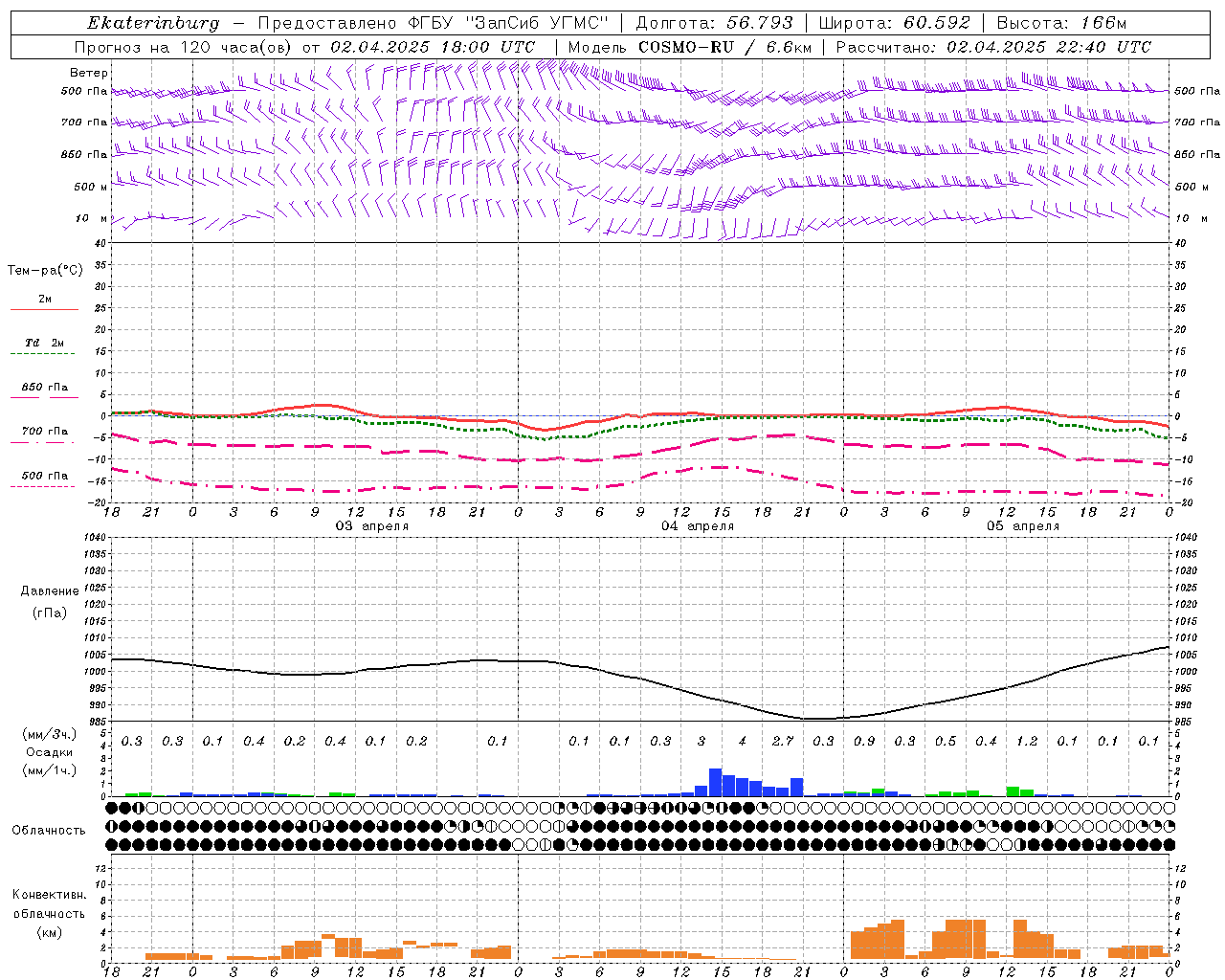Click the Широта: 60.592 value
The height and width of the screenshot is (980, 1225).
[894, 23]
